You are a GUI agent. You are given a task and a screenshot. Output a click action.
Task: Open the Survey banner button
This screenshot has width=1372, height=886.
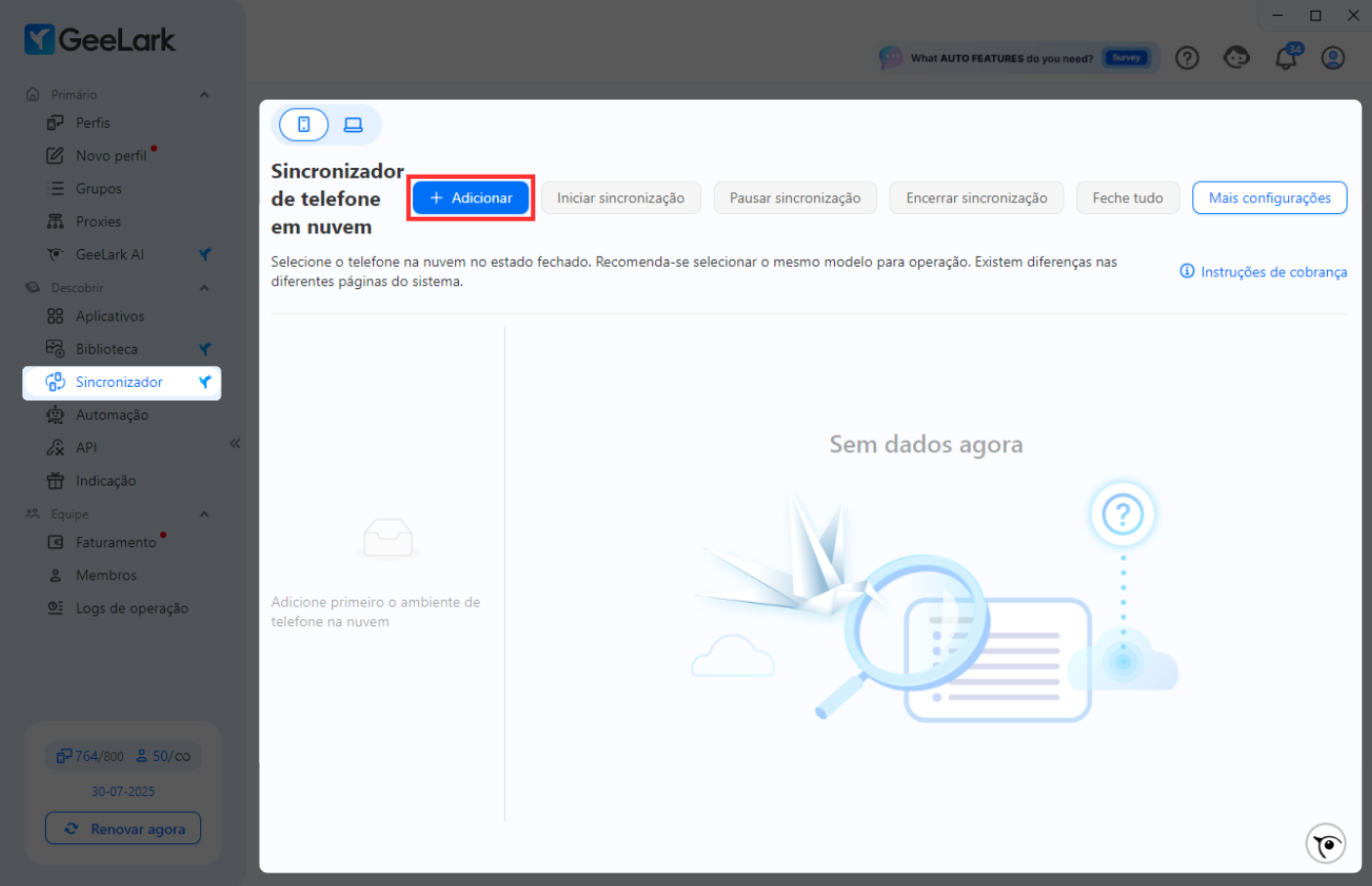(1126, 58)
